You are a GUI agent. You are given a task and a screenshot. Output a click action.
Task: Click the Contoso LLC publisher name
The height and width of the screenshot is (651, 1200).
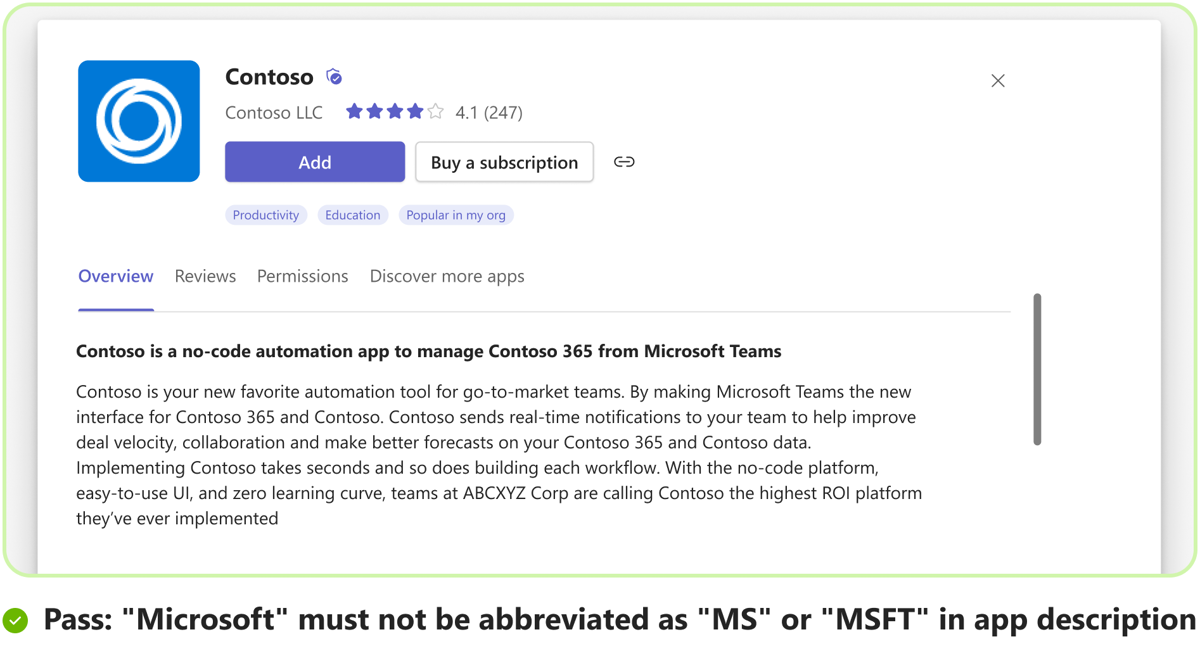click(274, 113)
